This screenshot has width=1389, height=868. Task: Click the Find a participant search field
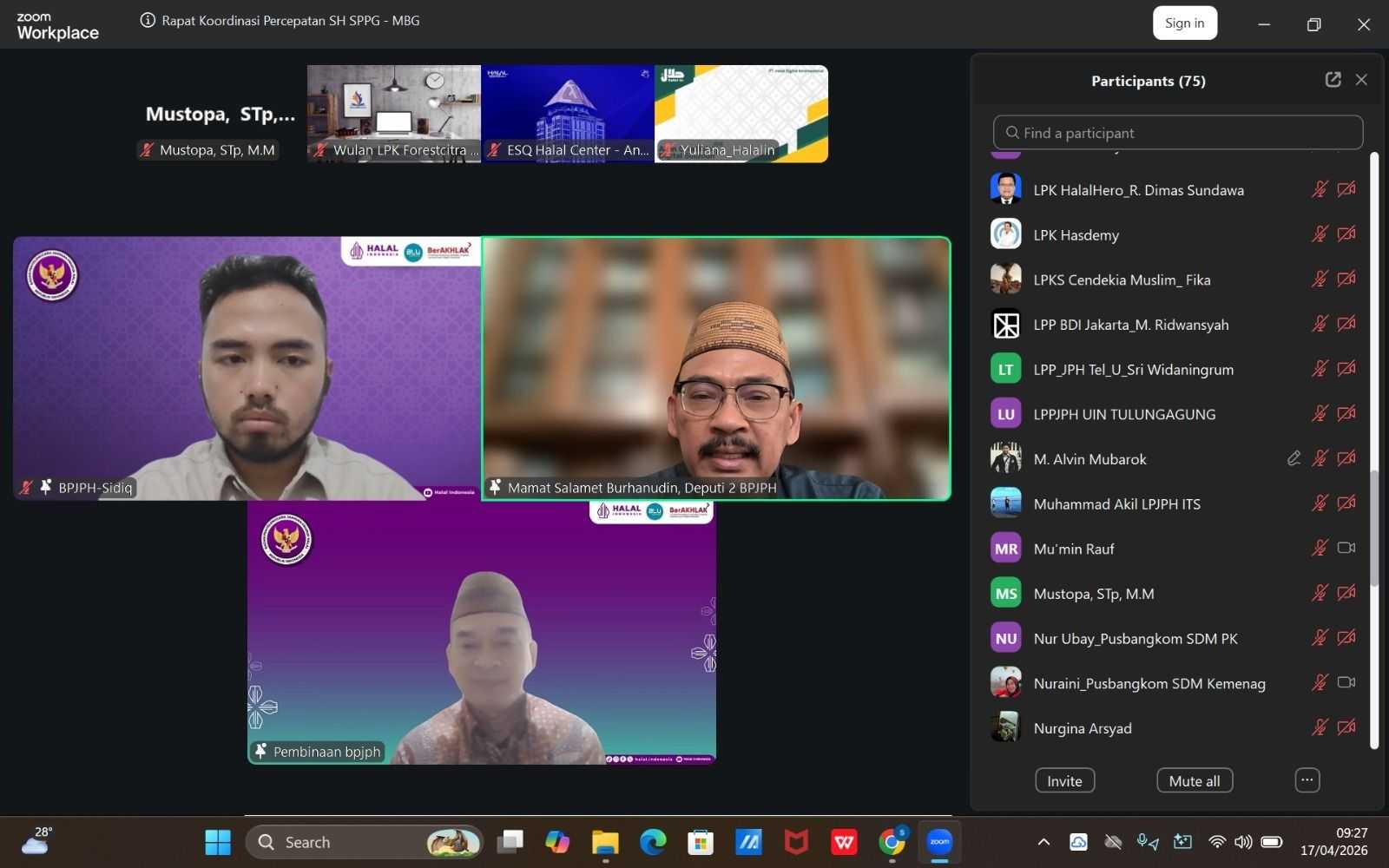(x=1177, y=132)
